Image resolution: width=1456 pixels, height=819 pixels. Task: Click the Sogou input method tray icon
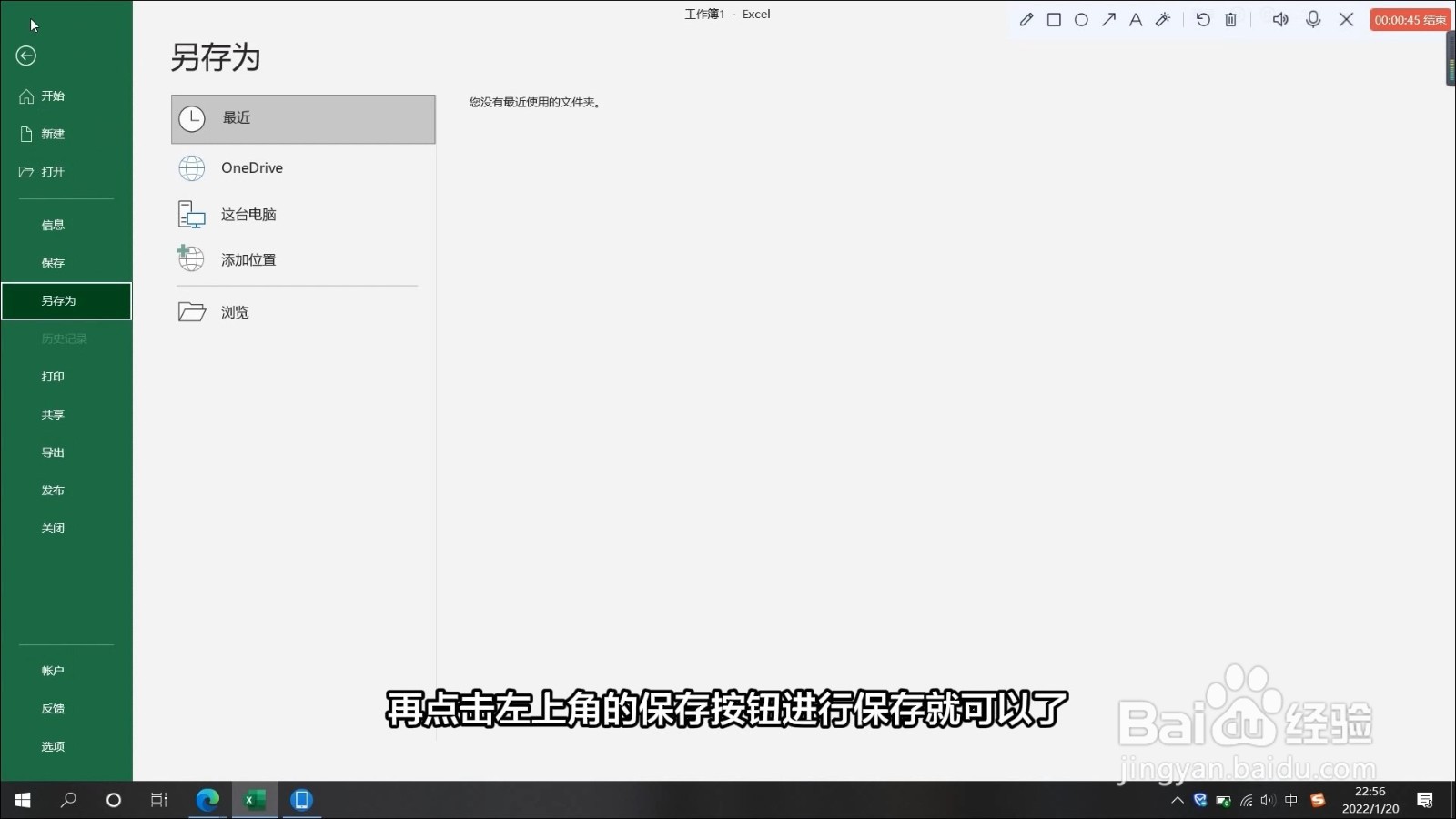(x=1318, y=801)
